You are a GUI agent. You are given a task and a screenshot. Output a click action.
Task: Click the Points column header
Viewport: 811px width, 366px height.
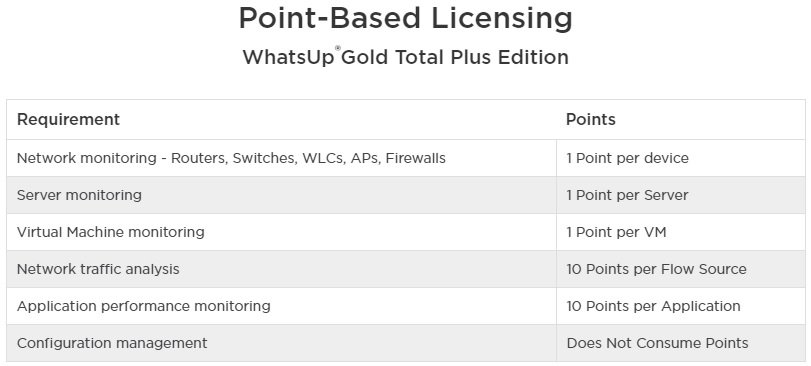pos(591,119)
